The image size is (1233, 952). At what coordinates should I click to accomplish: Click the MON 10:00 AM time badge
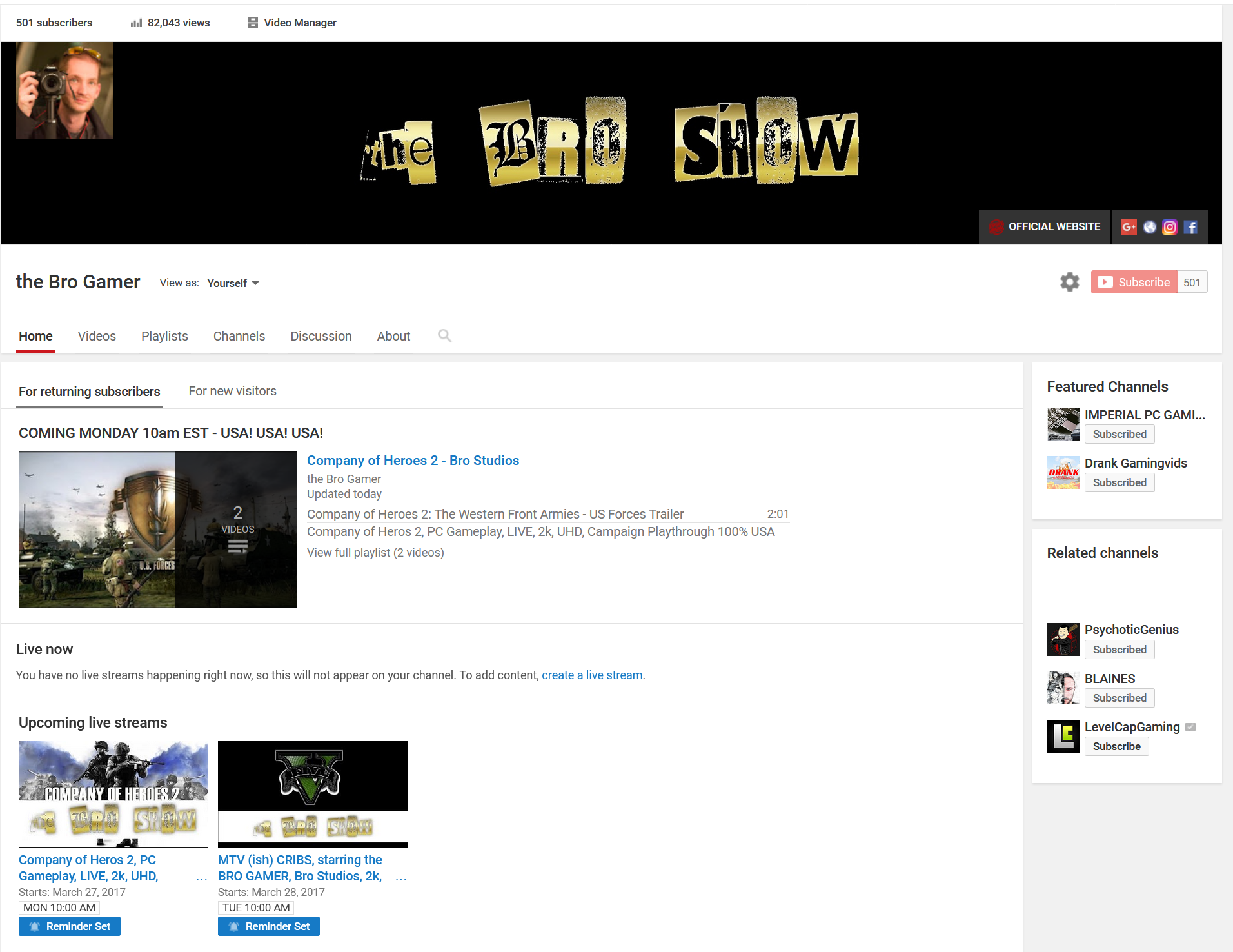(x=59, y=907)
